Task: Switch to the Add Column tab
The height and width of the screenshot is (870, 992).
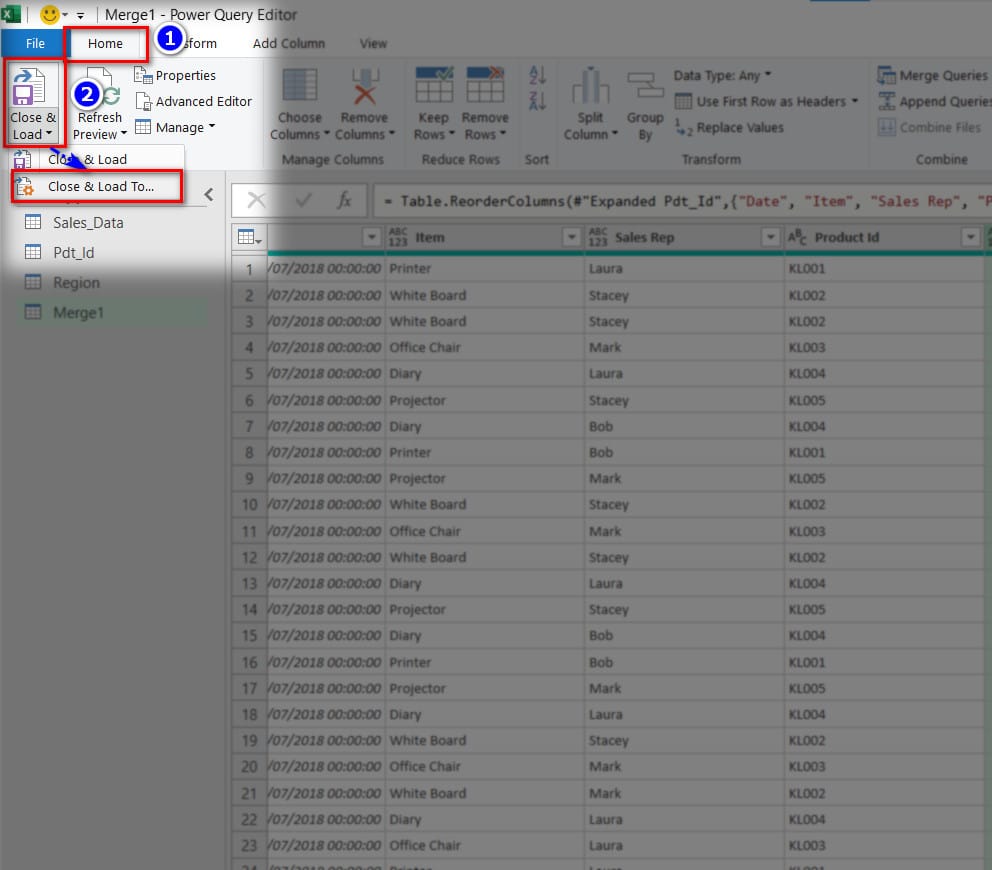Action: click(289, 43)
